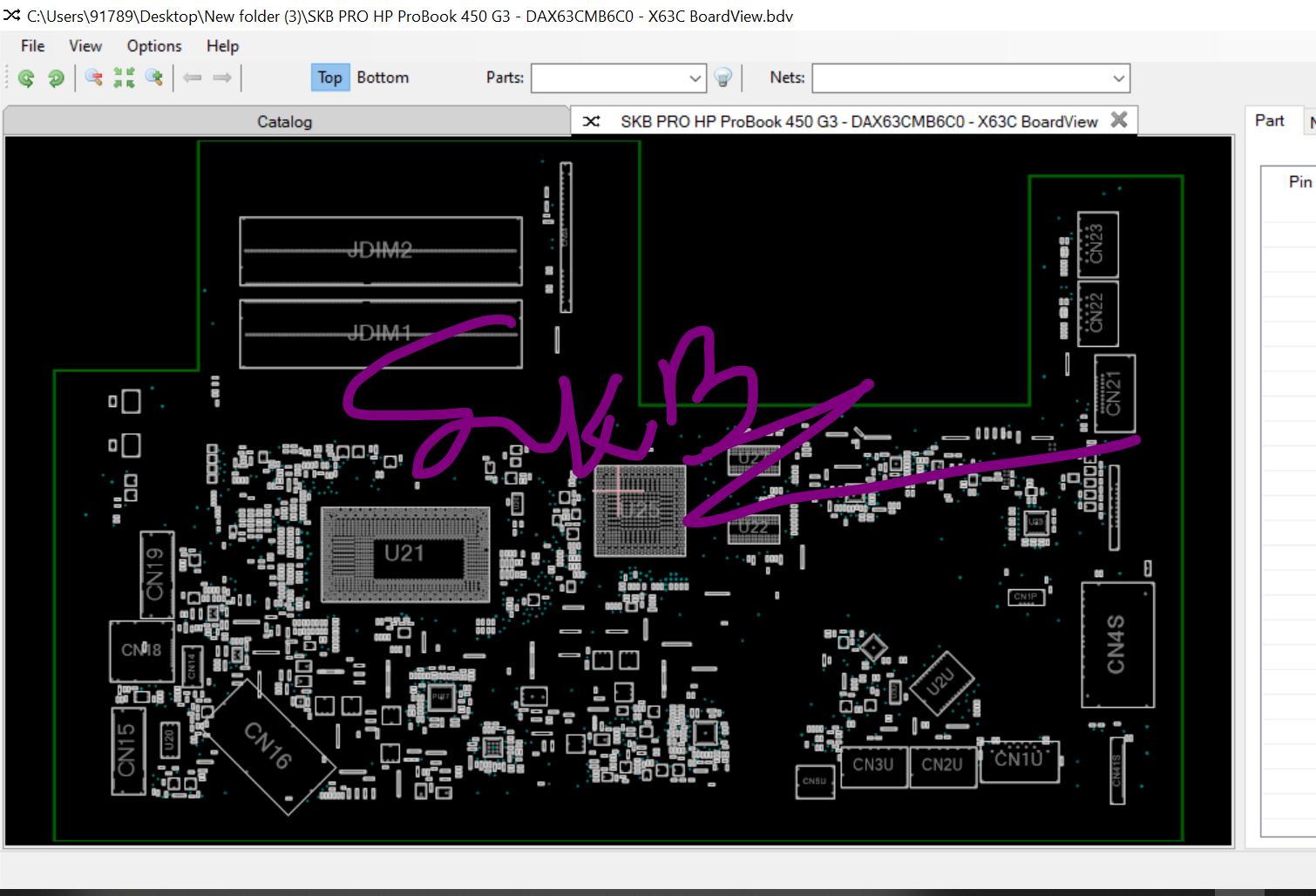This screenshot has height=896, width=1316.
Task: Select the diagonal connector CN16
Action: click(268, 746)
